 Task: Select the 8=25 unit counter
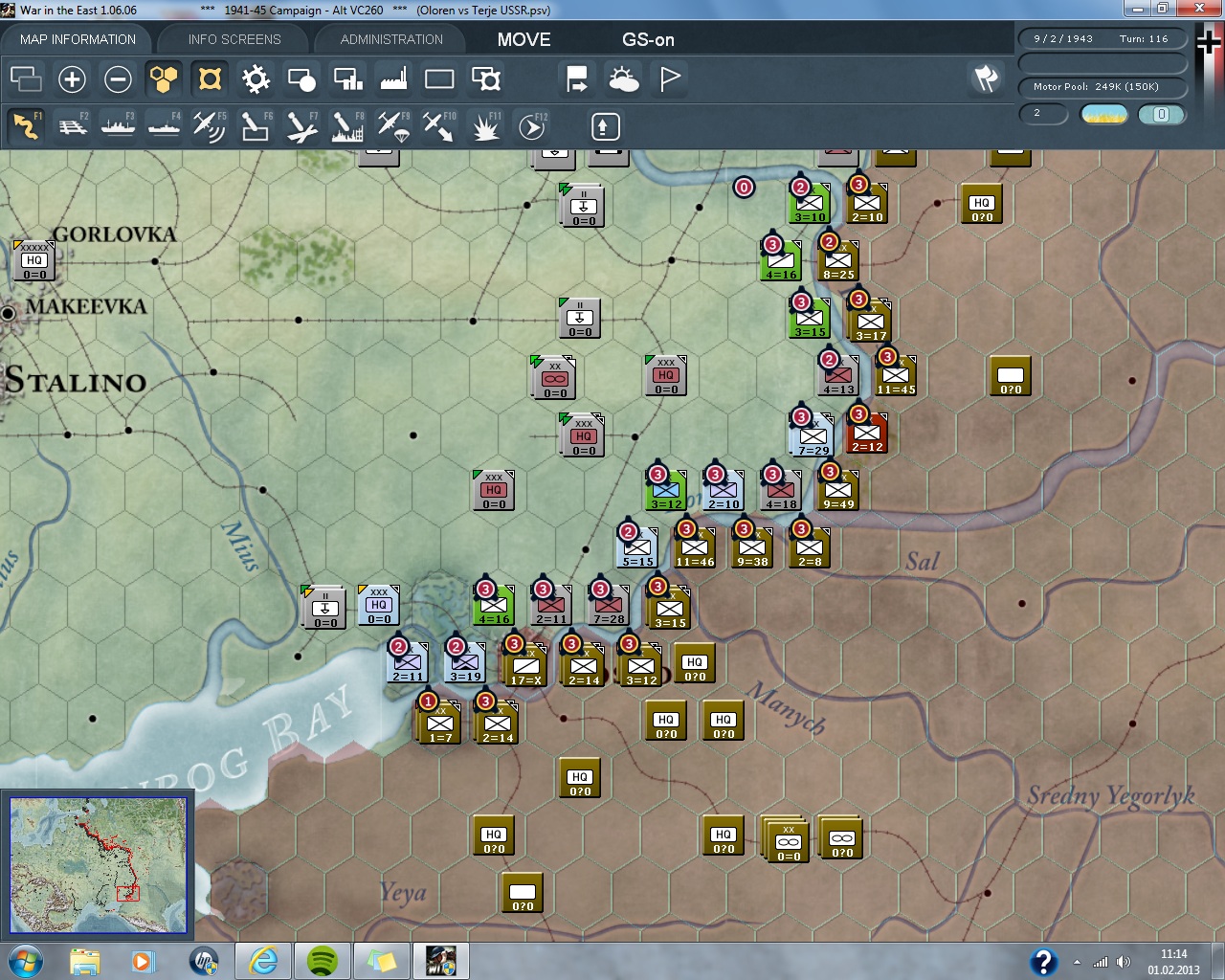point(838,259)
